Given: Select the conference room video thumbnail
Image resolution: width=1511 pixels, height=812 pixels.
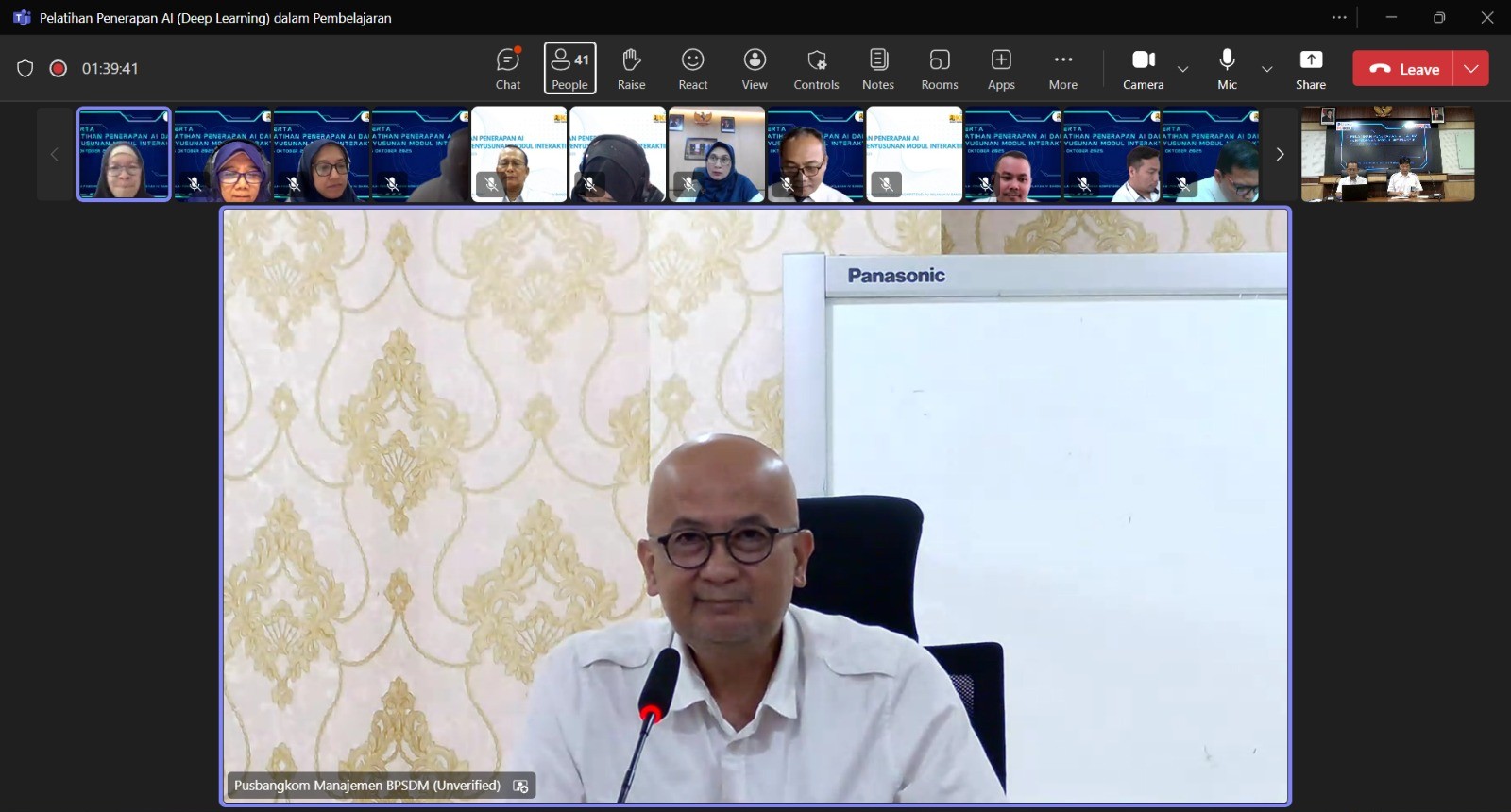Looking at the screenshot, I should coord(1387,154).
